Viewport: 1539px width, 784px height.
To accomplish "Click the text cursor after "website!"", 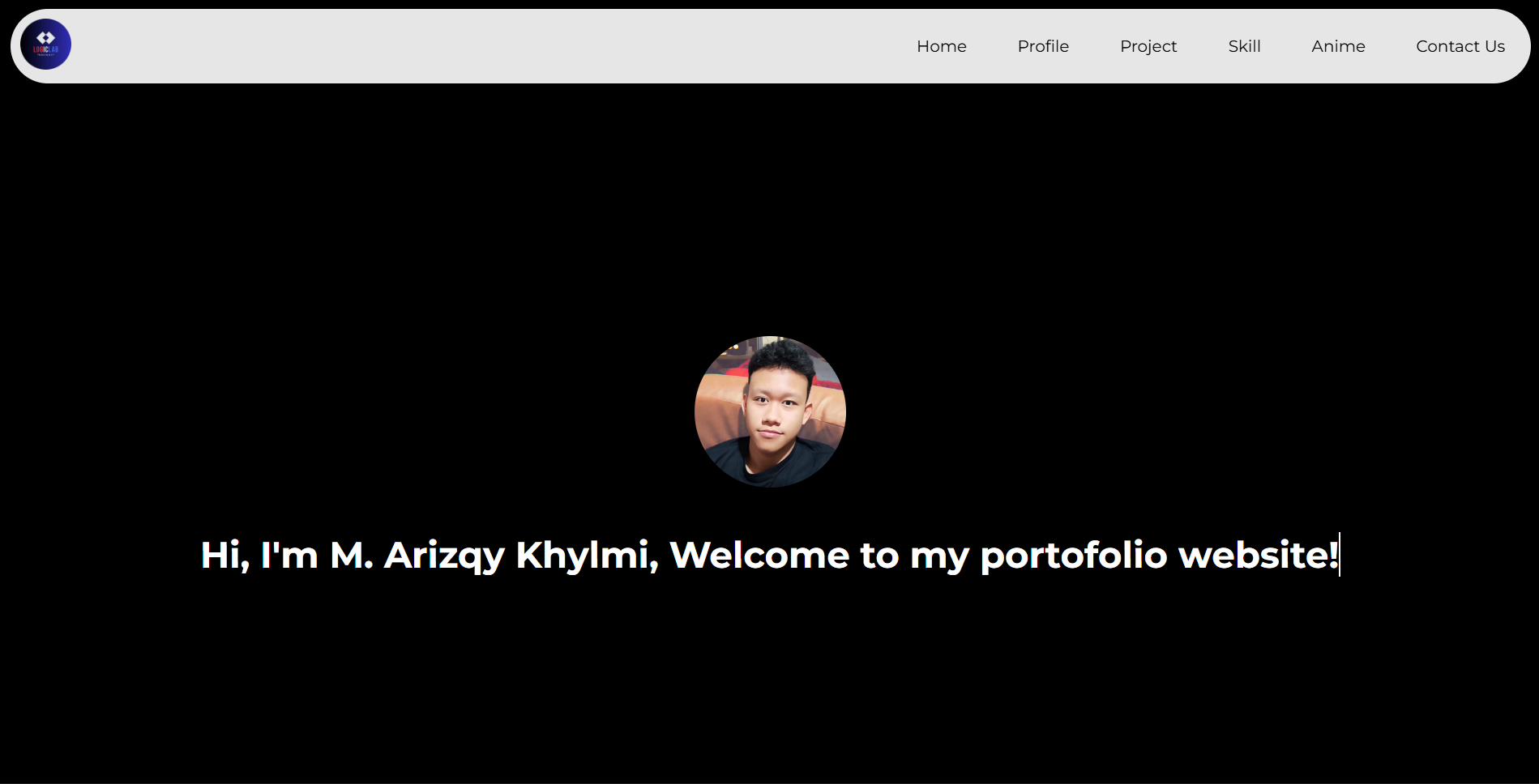I will point(1340,555).
